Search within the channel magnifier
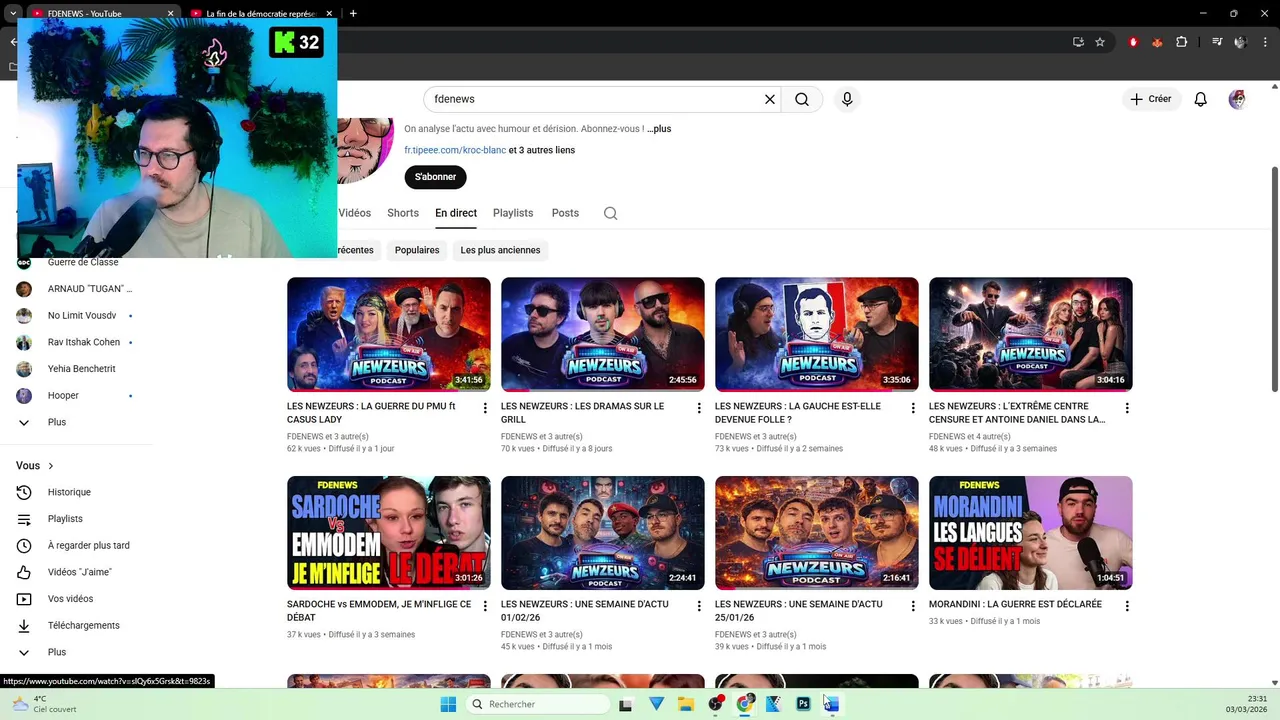 coord(611,213)
